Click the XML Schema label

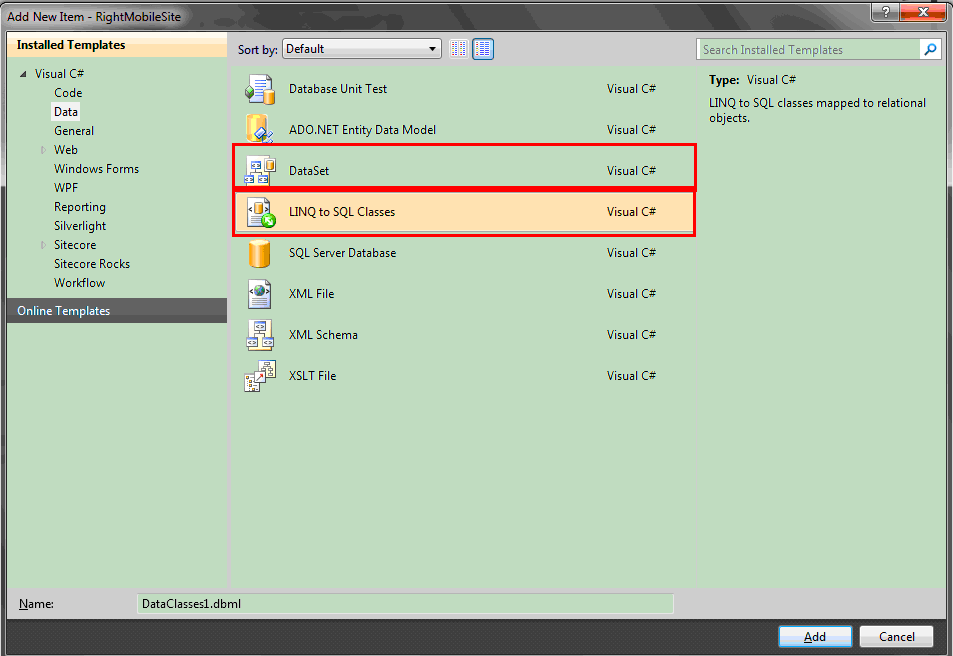point(323,335)
